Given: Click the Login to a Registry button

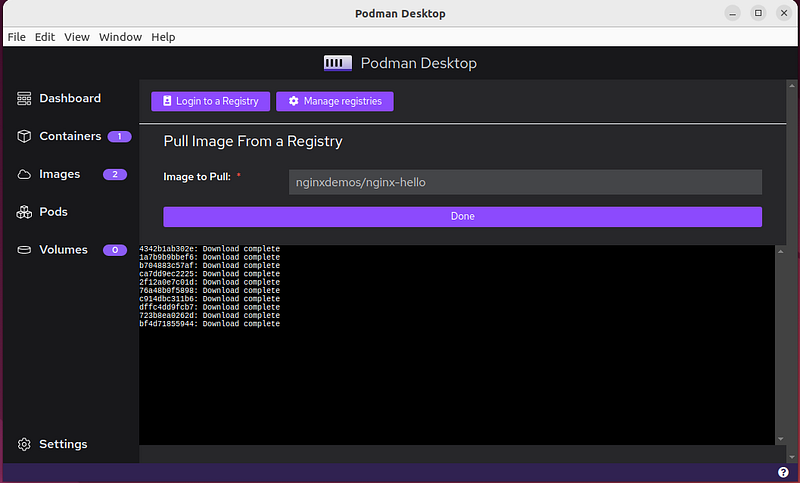Looking at the screenshot, I should click(x=210, y=101).
